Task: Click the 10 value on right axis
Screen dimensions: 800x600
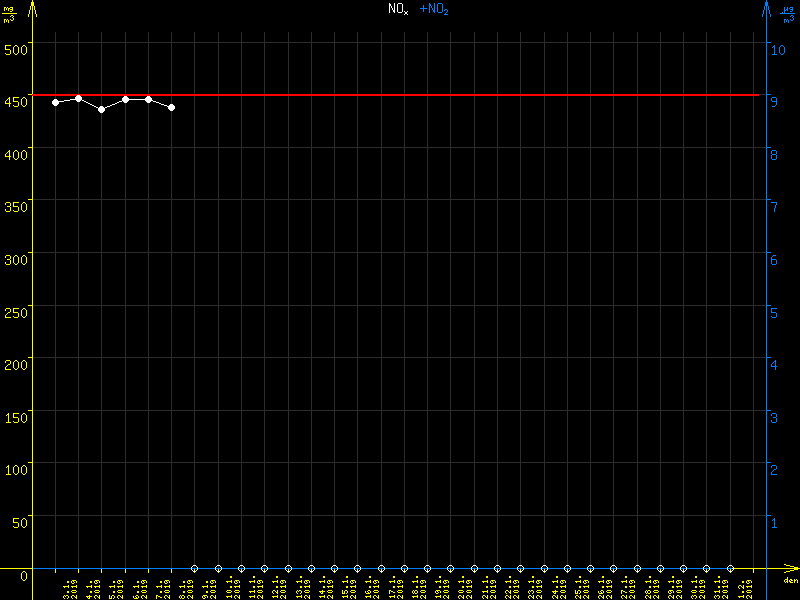Action: coord(781,49)
